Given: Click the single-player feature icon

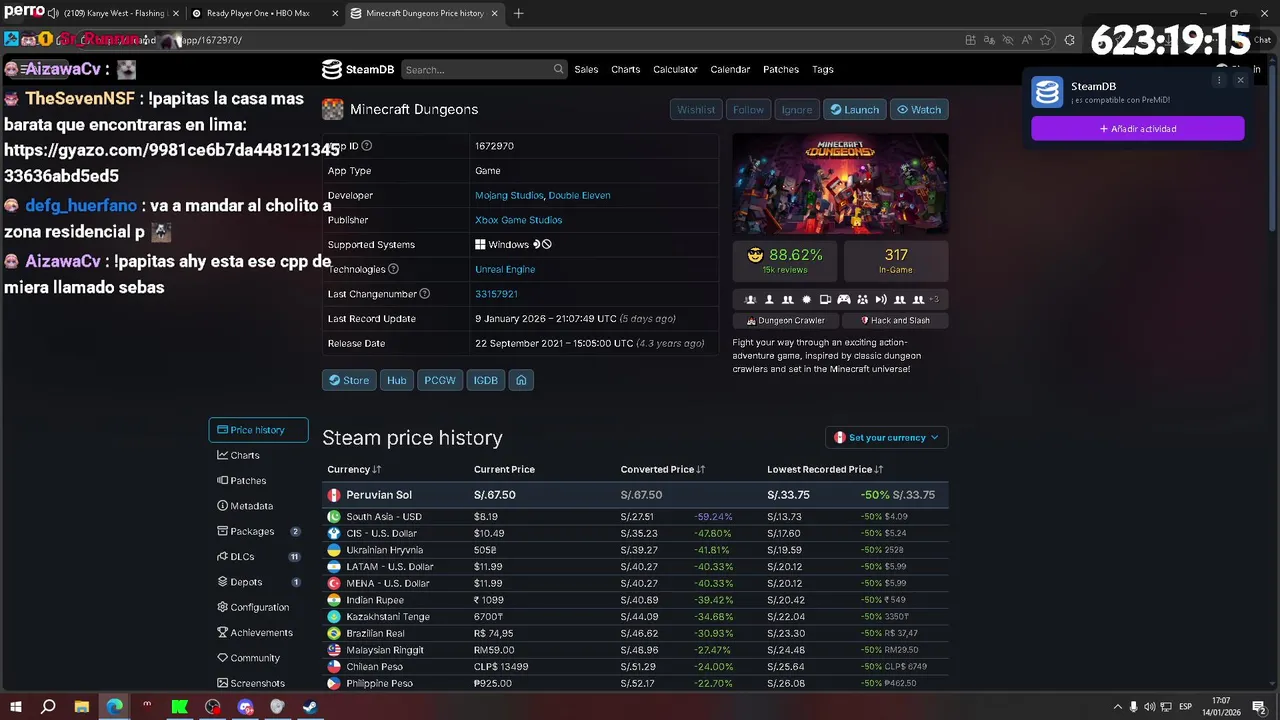Looking at the screenshot, I should tap(769, 299).
